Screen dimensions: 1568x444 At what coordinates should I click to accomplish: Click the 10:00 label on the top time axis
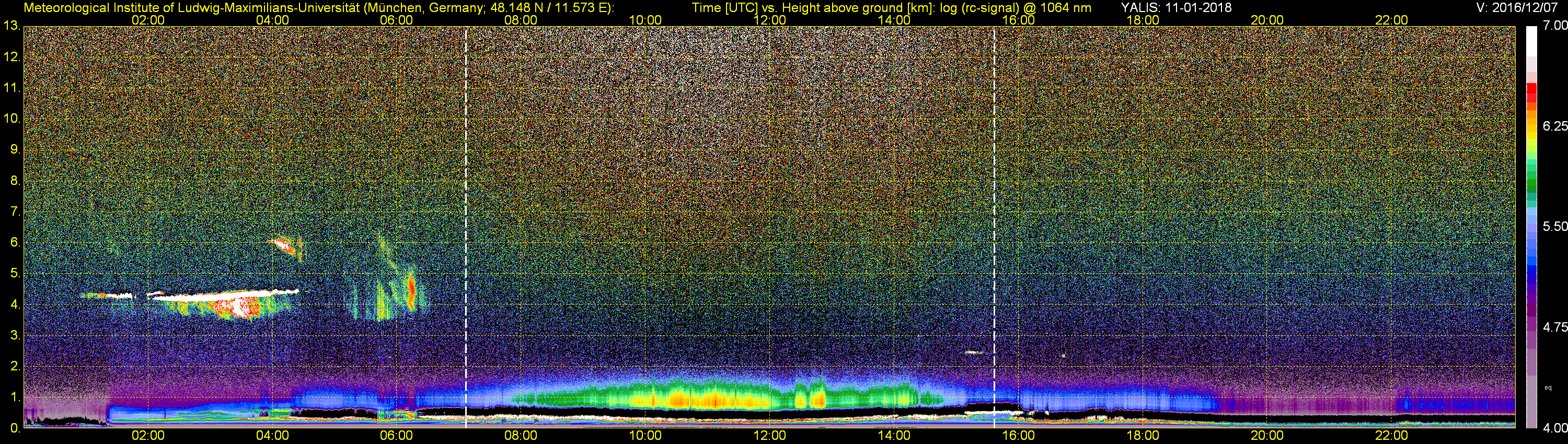pyautogui.click(x=645, y=20)
